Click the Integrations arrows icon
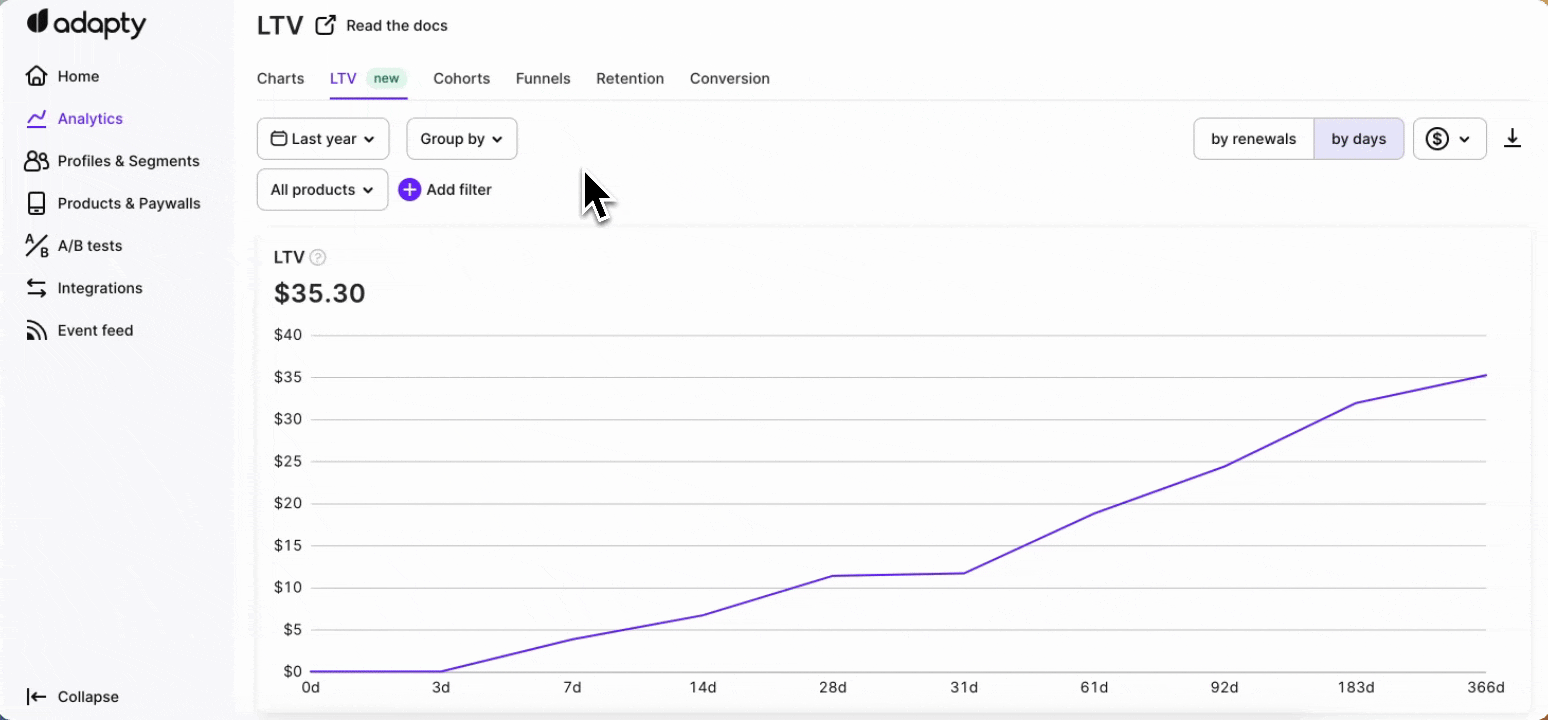Screen dimensions: 1548x720 pos(36,288)
